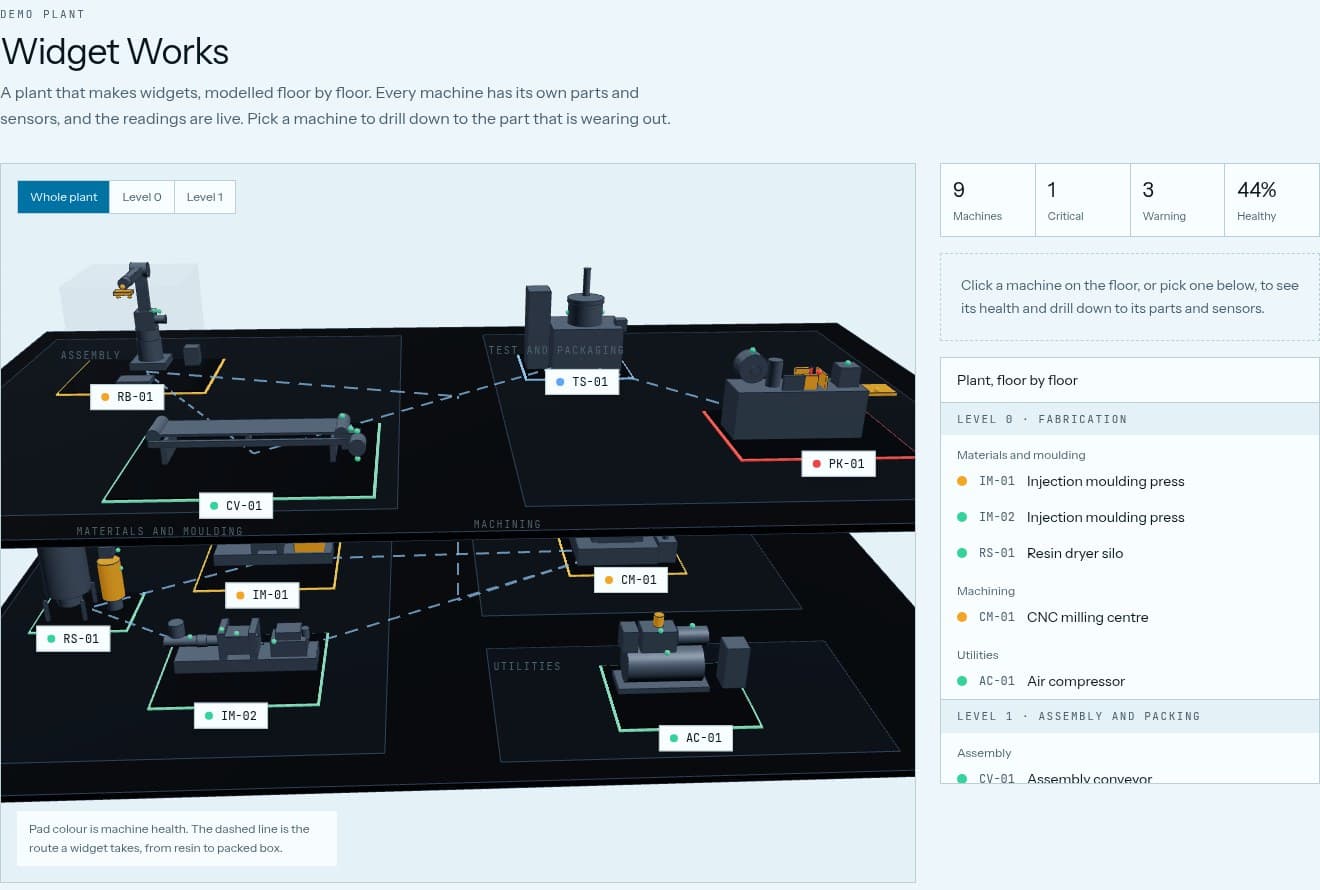Click the CM-01 label on the floor
Screen dimensions: 1320x890
(631, 580)
